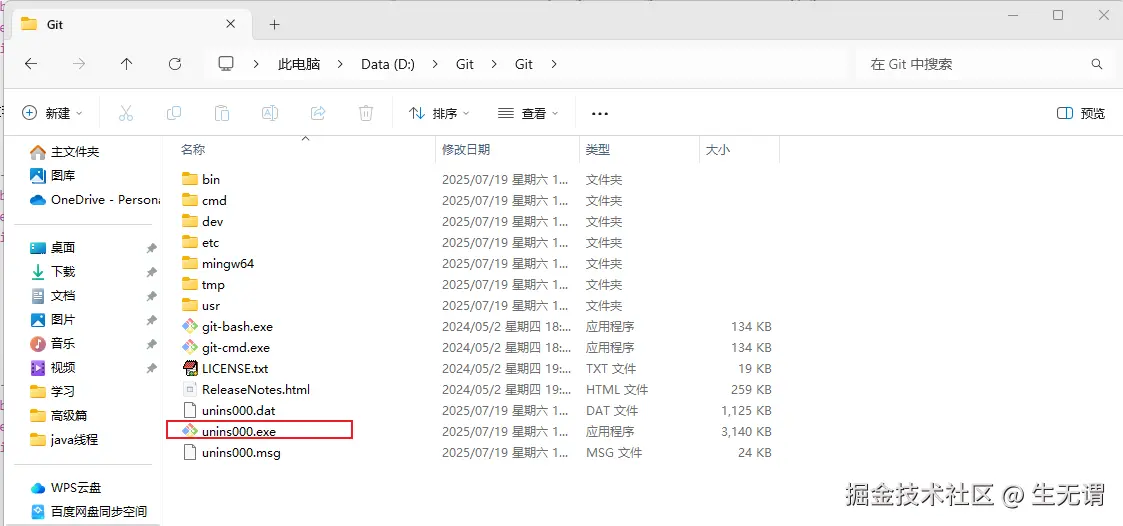
Task: Click the Delete trash icon
Action: (366, 113)
